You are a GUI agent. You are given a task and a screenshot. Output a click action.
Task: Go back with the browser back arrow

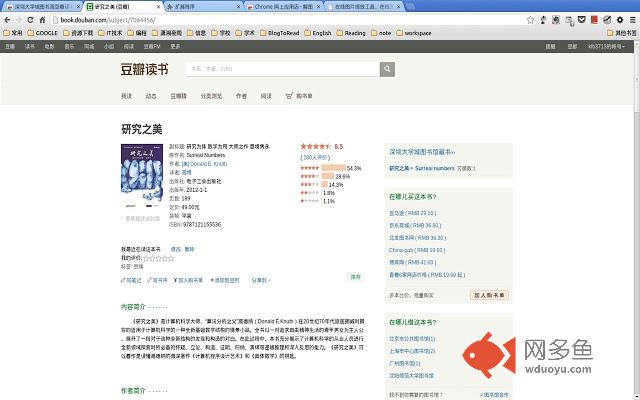click(x=7, y=20)
